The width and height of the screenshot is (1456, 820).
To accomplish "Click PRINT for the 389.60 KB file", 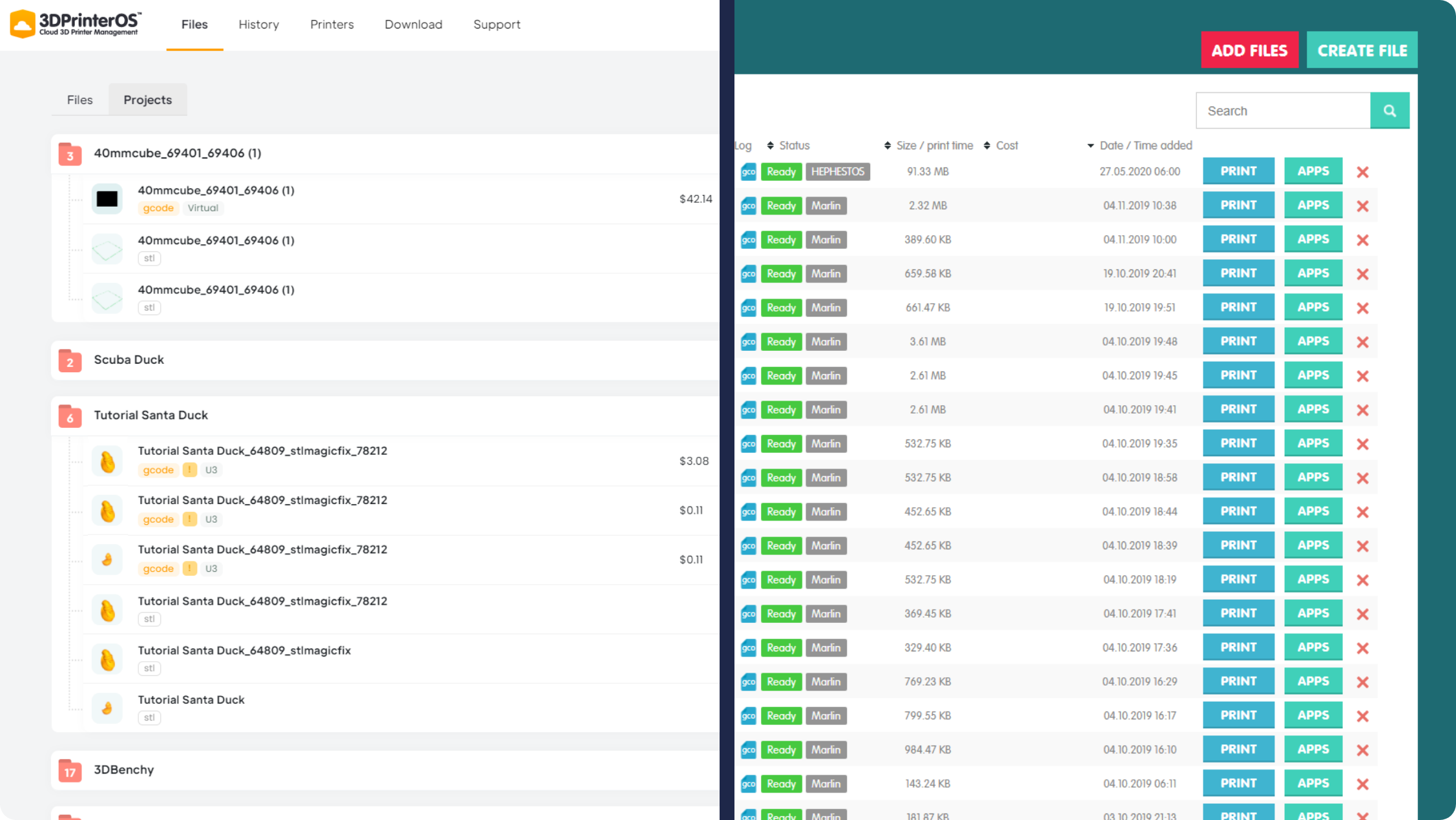I will click(1238, 240).
